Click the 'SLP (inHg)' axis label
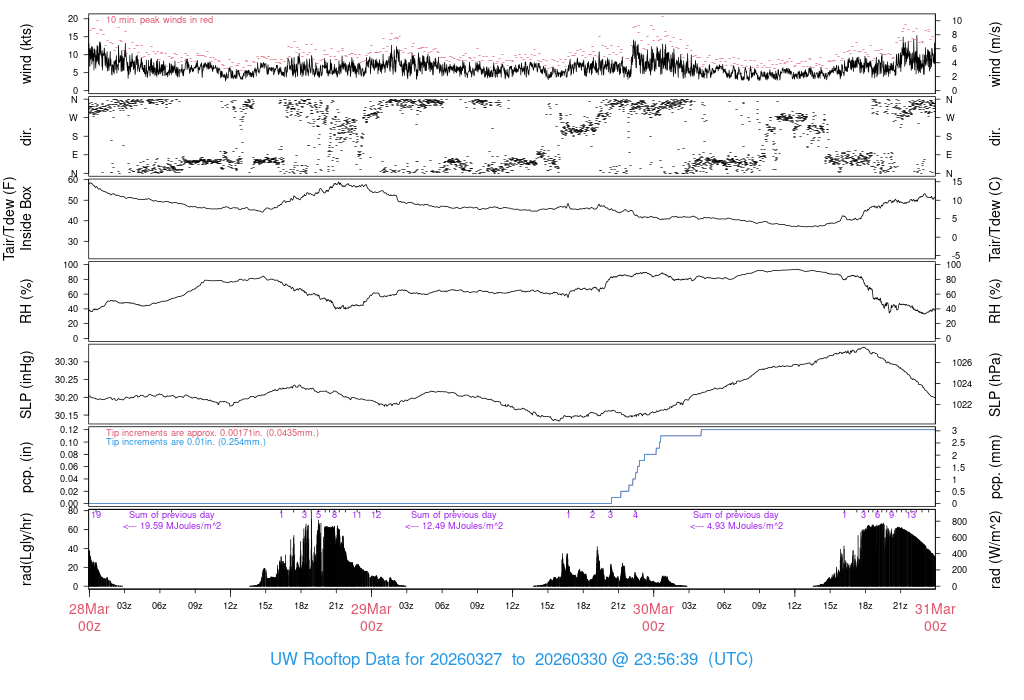This screenshot has height=700, width=1024. pos(26,385)
